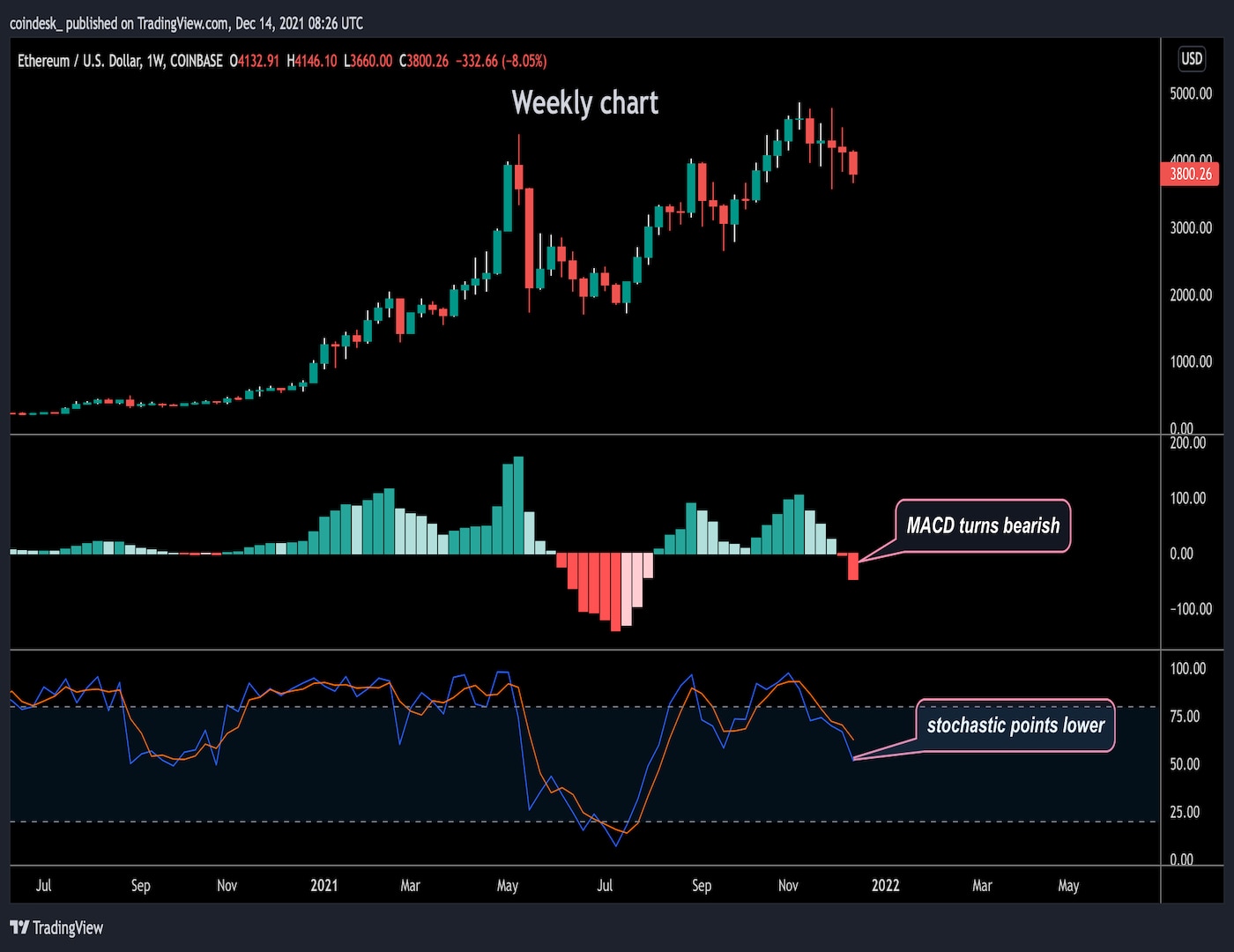The height and width of the screenshot is (952, 1234).
Task: Click the last red MACD histogram bar
Action: click(853, 566)
